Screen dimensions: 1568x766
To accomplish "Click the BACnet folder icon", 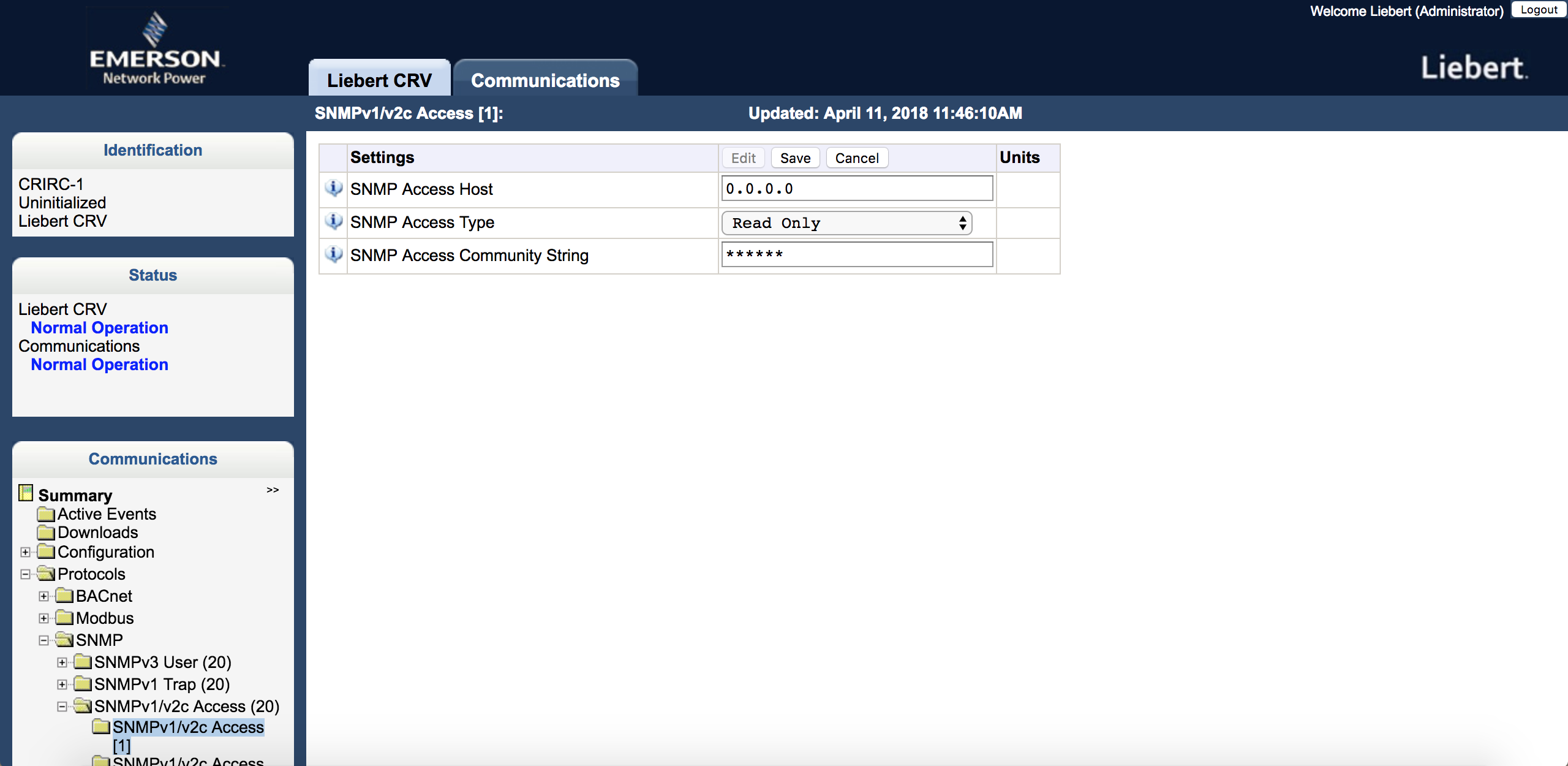I will tap(64, 596).
